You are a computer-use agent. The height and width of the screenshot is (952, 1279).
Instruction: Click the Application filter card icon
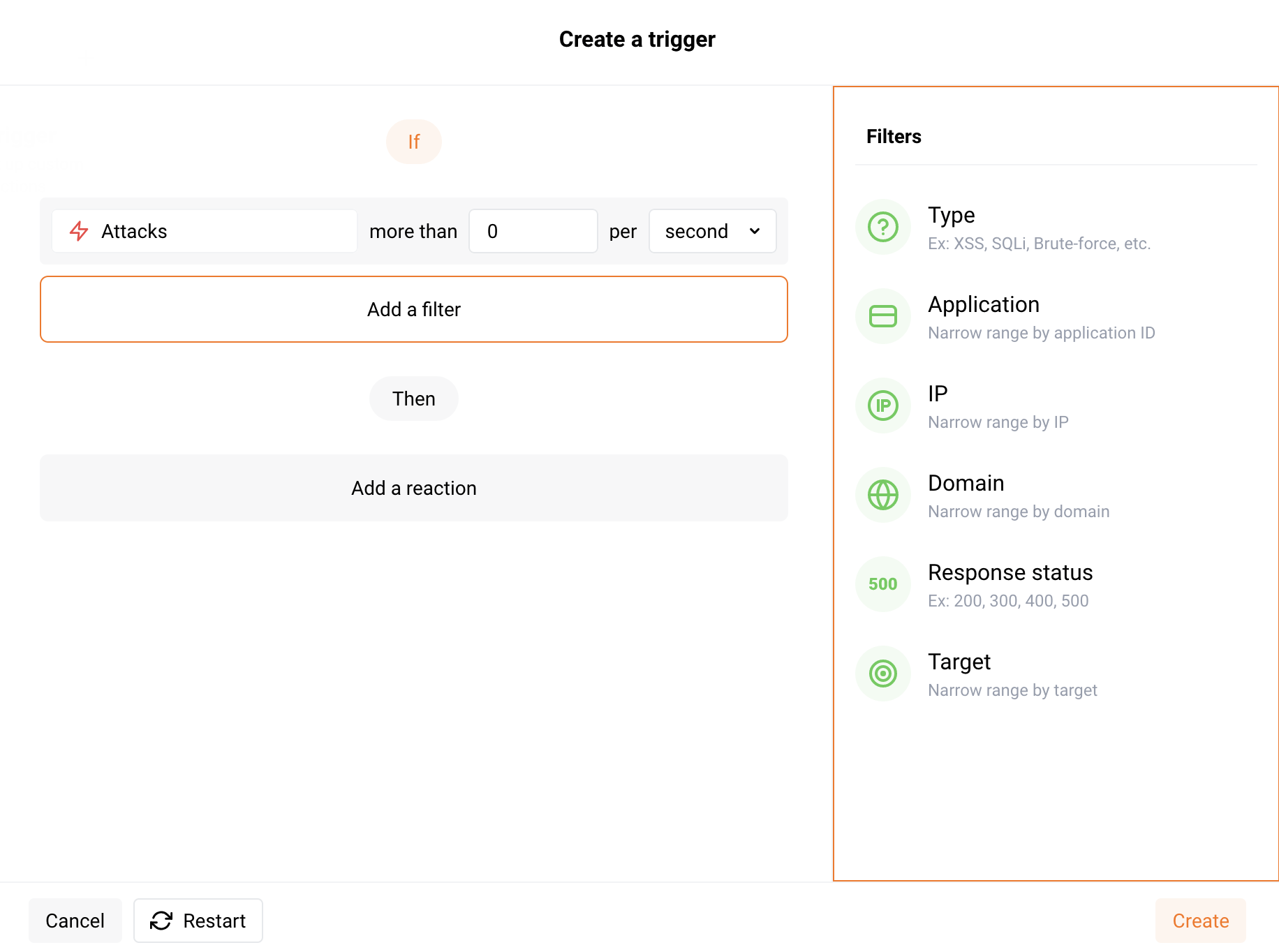882,316
